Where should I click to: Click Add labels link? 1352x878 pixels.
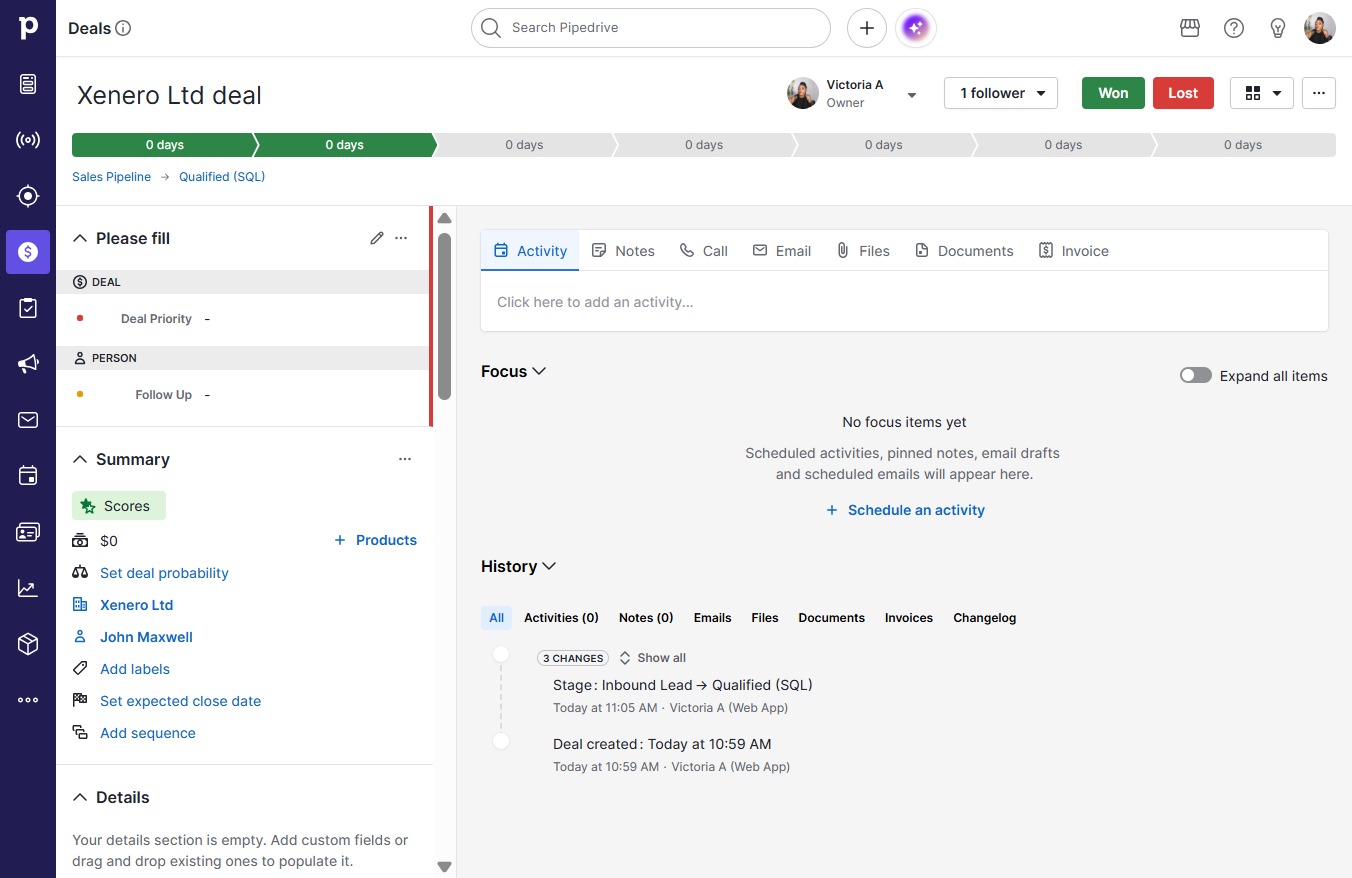135,669
